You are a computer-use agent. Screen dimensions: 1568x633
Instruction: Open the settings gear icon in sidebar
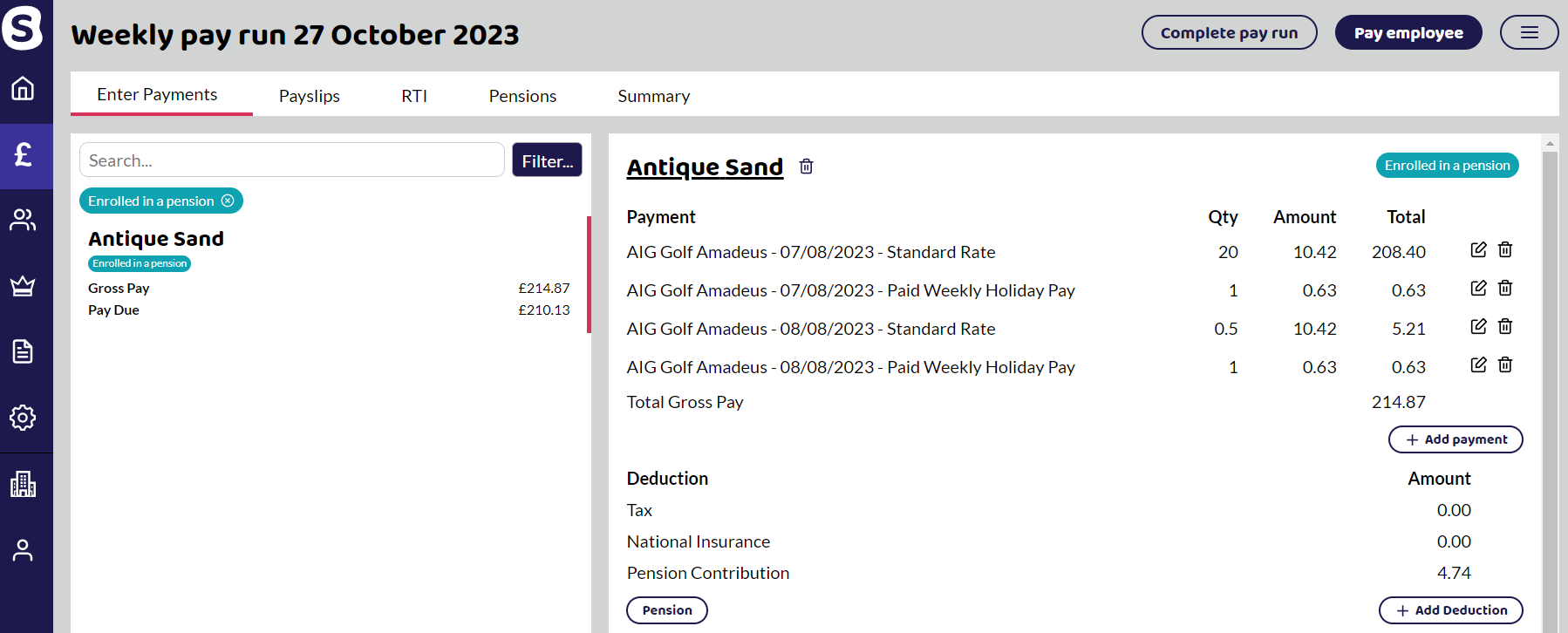[23, 418]
